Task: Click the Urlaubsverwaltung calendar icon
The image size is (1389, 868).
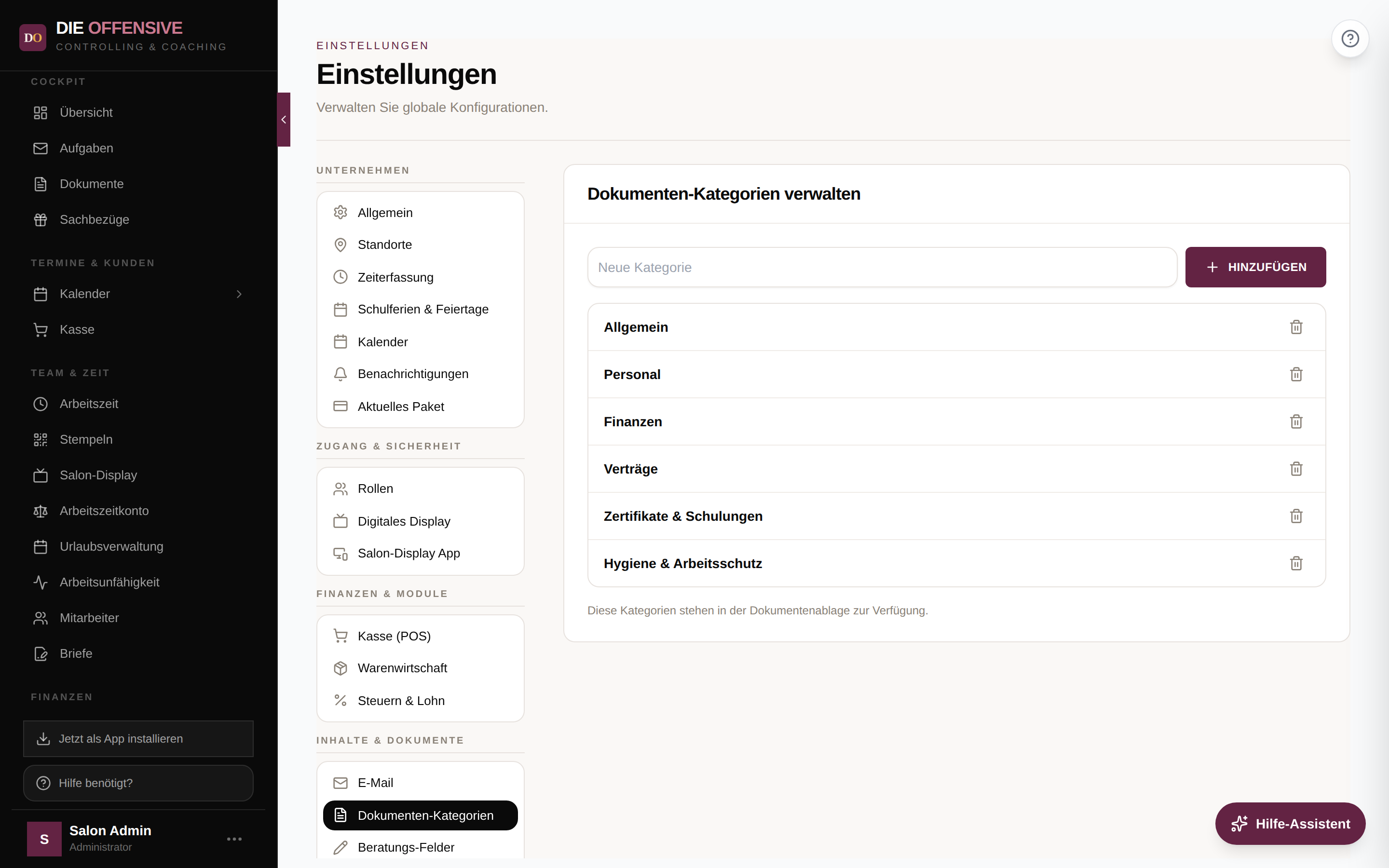Action: tap(40, 546)
